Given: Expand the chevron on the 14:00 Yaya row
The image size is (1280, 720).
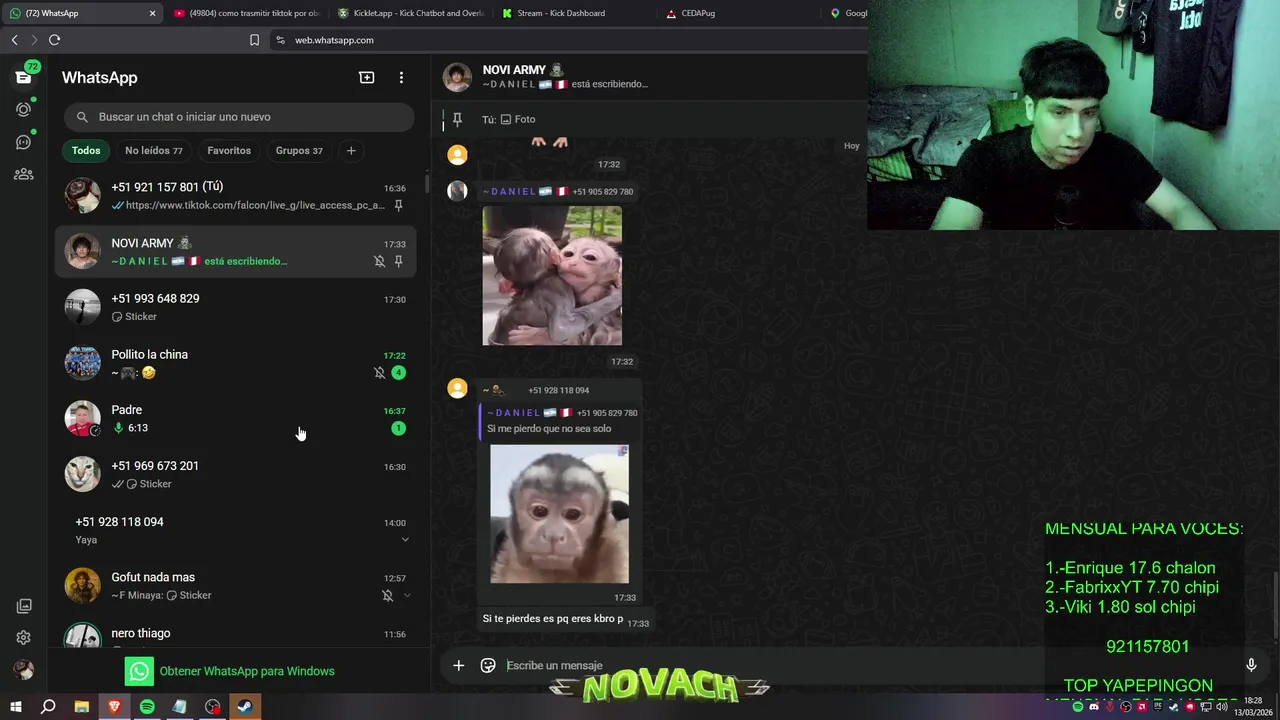Looking at the screenshot, I should coord(405,540).
